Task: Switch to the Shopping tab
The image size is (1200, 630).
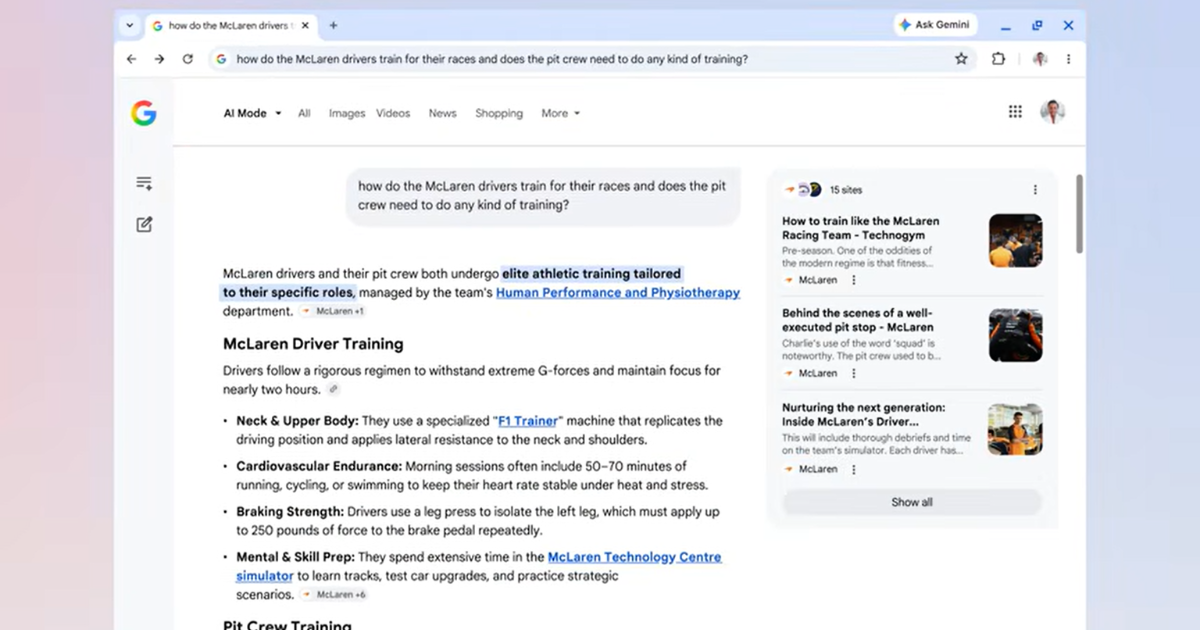Action: (499, 113)
